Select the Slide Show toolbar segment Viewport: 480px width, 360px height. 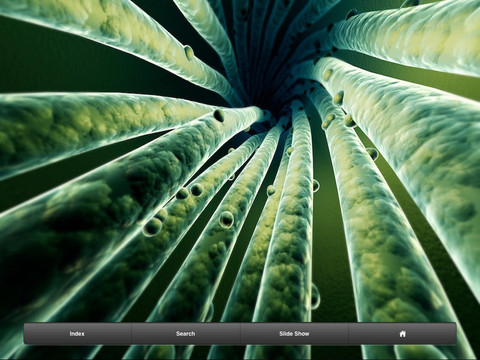[294, 334]
